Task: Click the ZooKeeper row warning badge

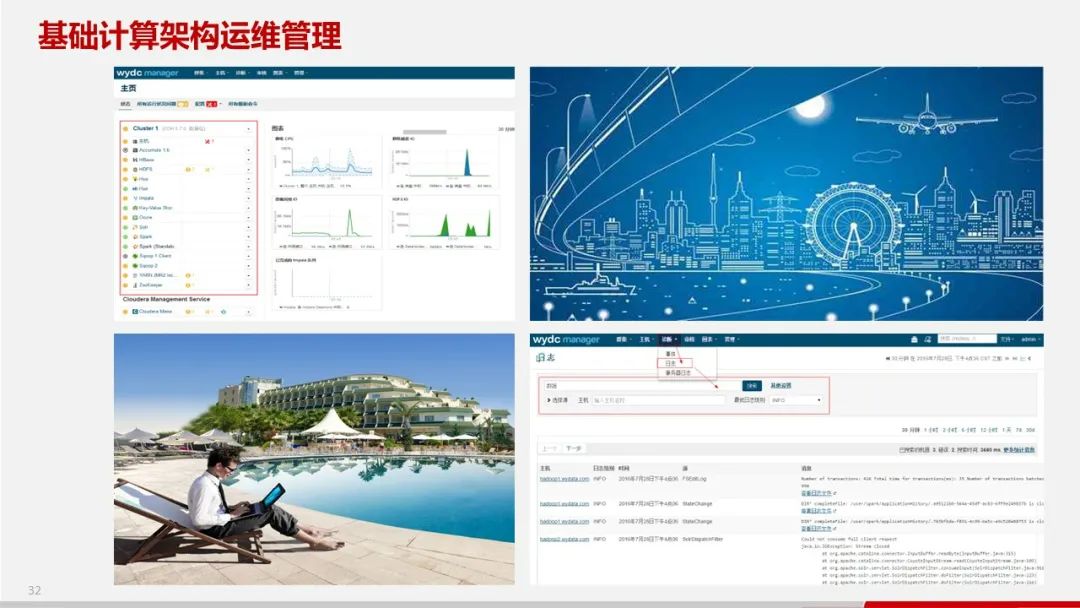Action: pyautogui.click(x=189, y=285)
